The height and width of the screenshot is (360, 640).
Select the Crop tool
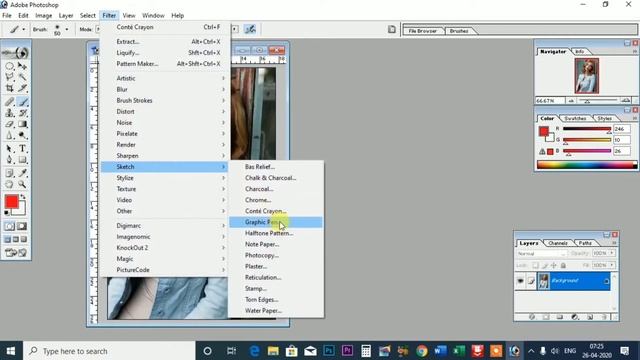[9, 88]
